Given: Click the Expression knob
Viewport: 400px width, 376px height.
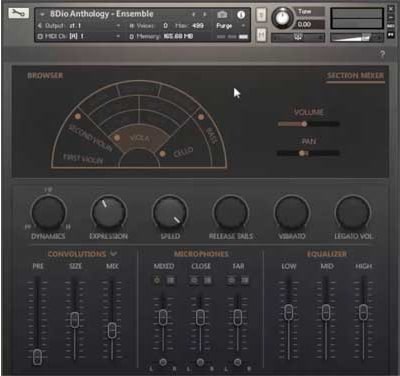Looking at the screenshot, I should click(x=109, y=213).
